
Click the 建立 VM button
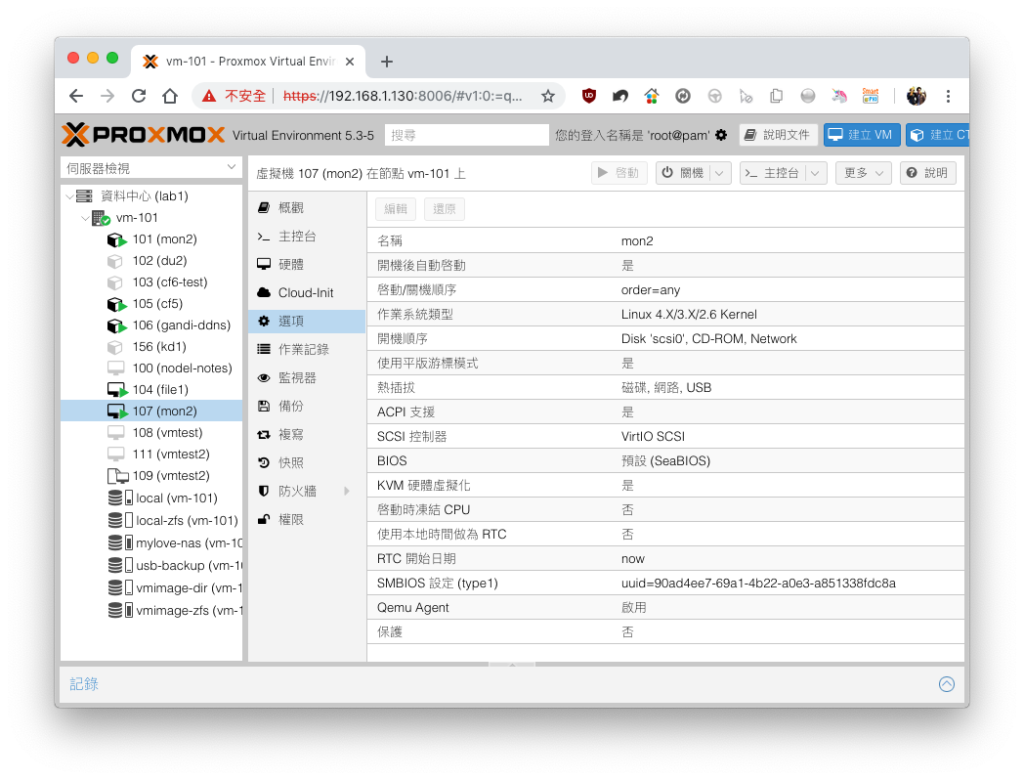pyautogui.click(x=861, y=135)
